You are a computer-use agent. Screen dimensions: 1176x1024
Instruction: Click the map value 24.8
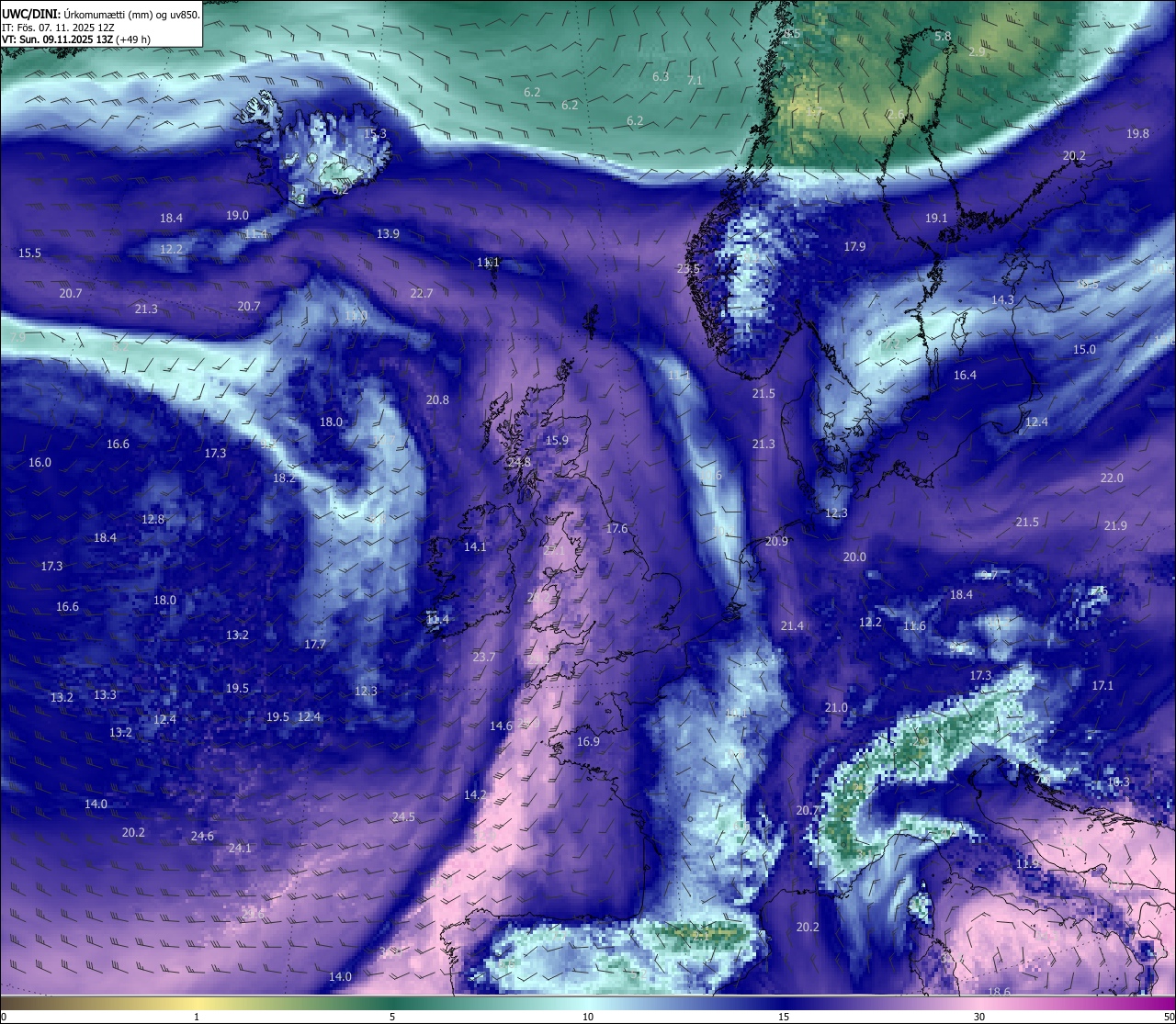point(519,462)
